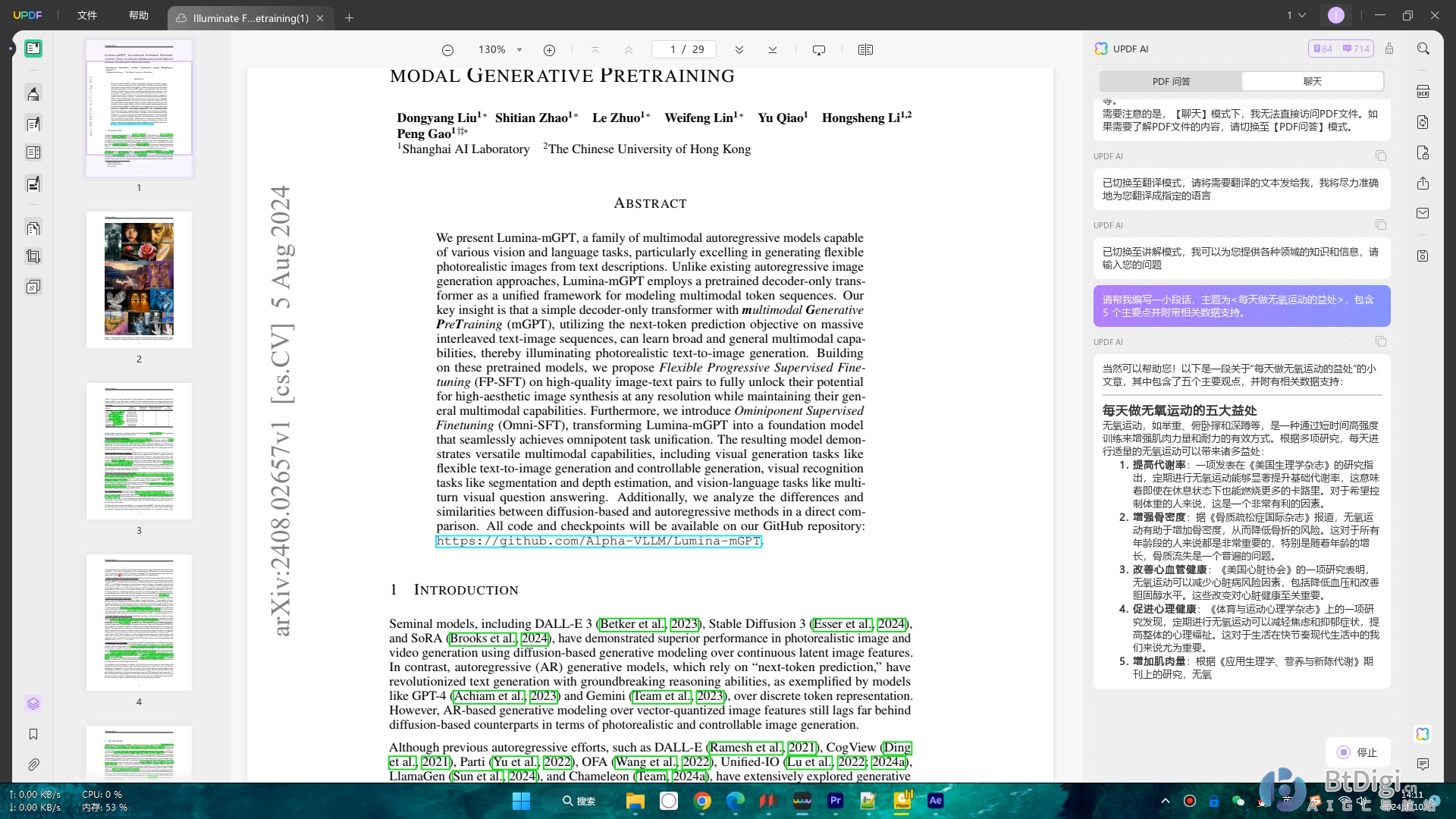Select page 3 thumbnail
The height and width of the screenshot is (819, 1456).
point(139,451)
